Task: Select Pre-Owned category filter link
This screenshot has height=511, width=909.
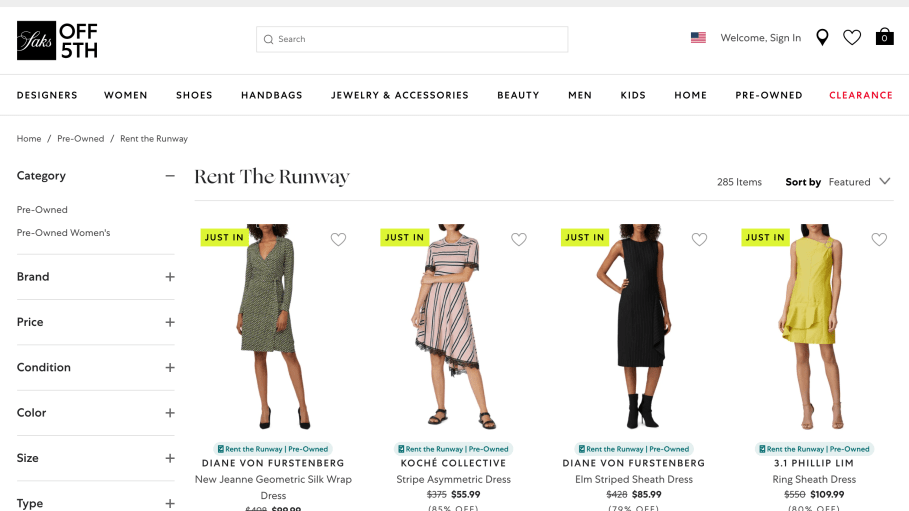Action: tap(42, 209)
